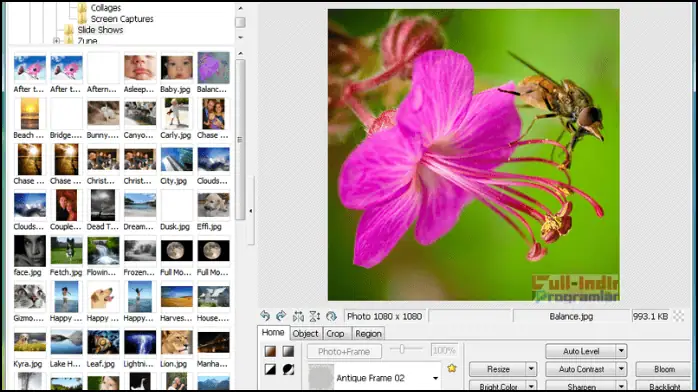
Task: Undo the last edit
Action: tap(265, 316)
